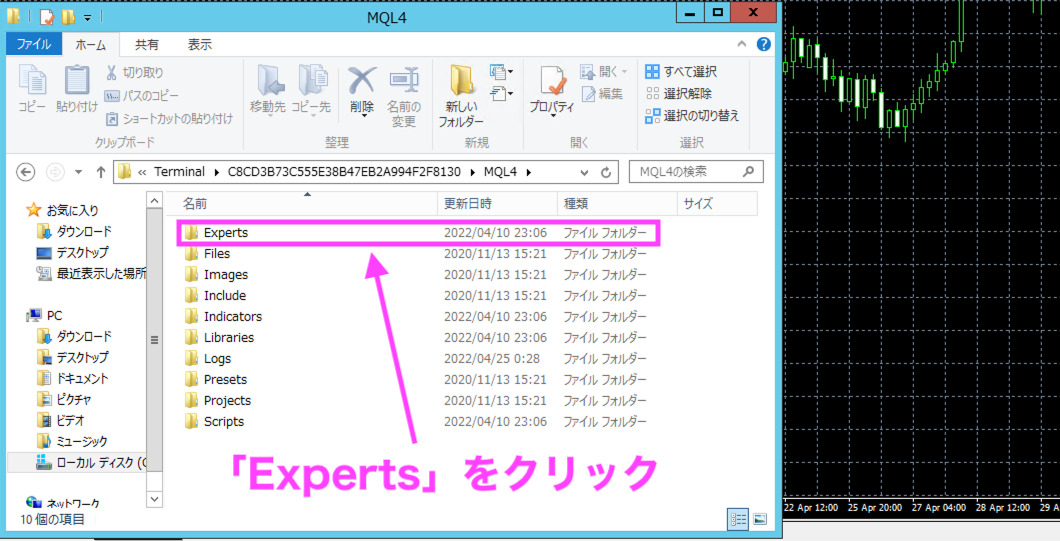Click the Up arrow navigation icon
Image resolution: width=1060 pixels, height=541 pixels.
click(100, 172)
